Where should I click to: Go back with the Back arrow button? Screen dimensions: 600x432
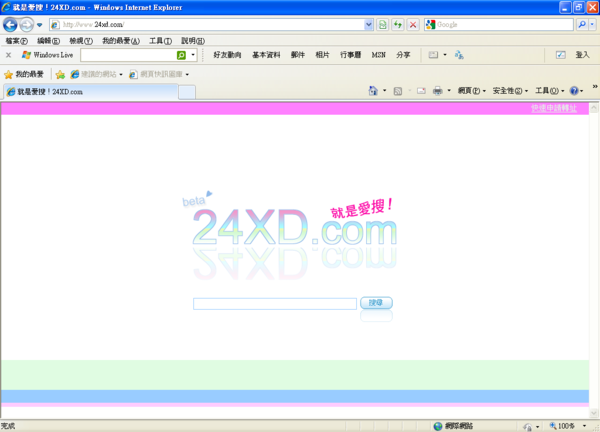[10, 25]
